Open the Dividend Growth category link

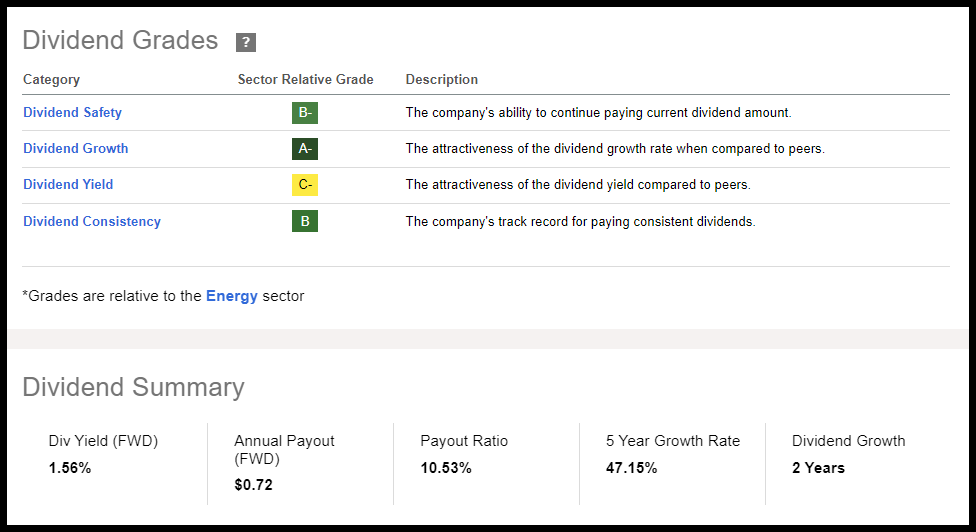pyautogui.click(x=76, y=149)
